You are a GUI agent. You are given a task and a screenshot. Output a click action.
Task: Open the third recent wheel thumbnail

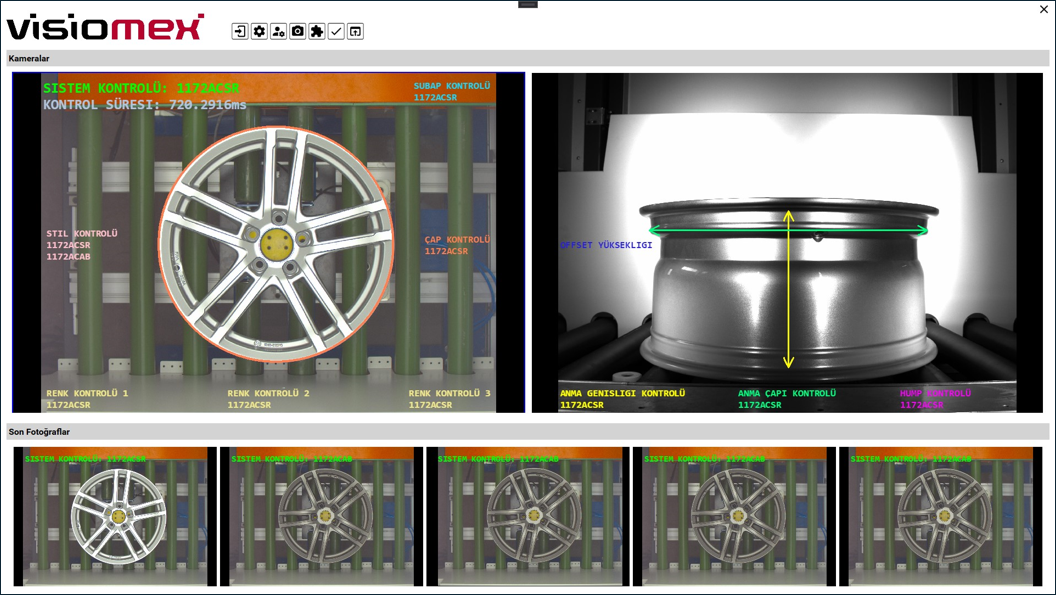point(528,516)
